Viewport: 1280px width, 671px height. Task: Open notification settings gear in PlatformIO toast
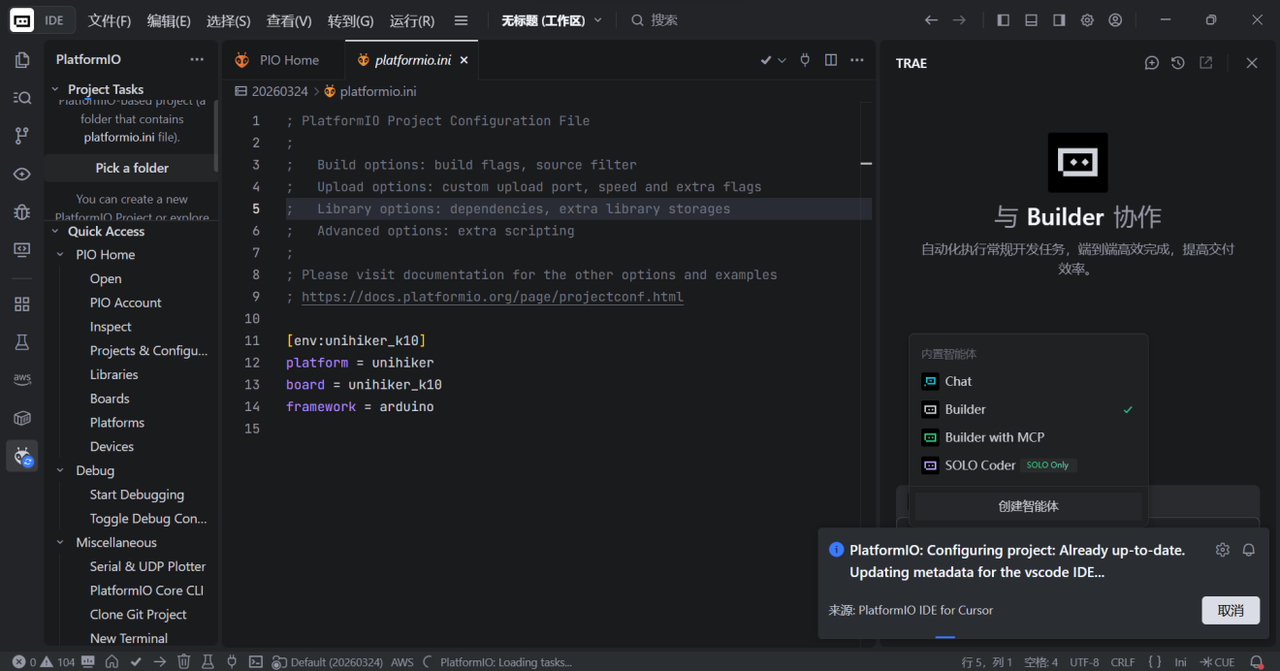click(1222, 550)
